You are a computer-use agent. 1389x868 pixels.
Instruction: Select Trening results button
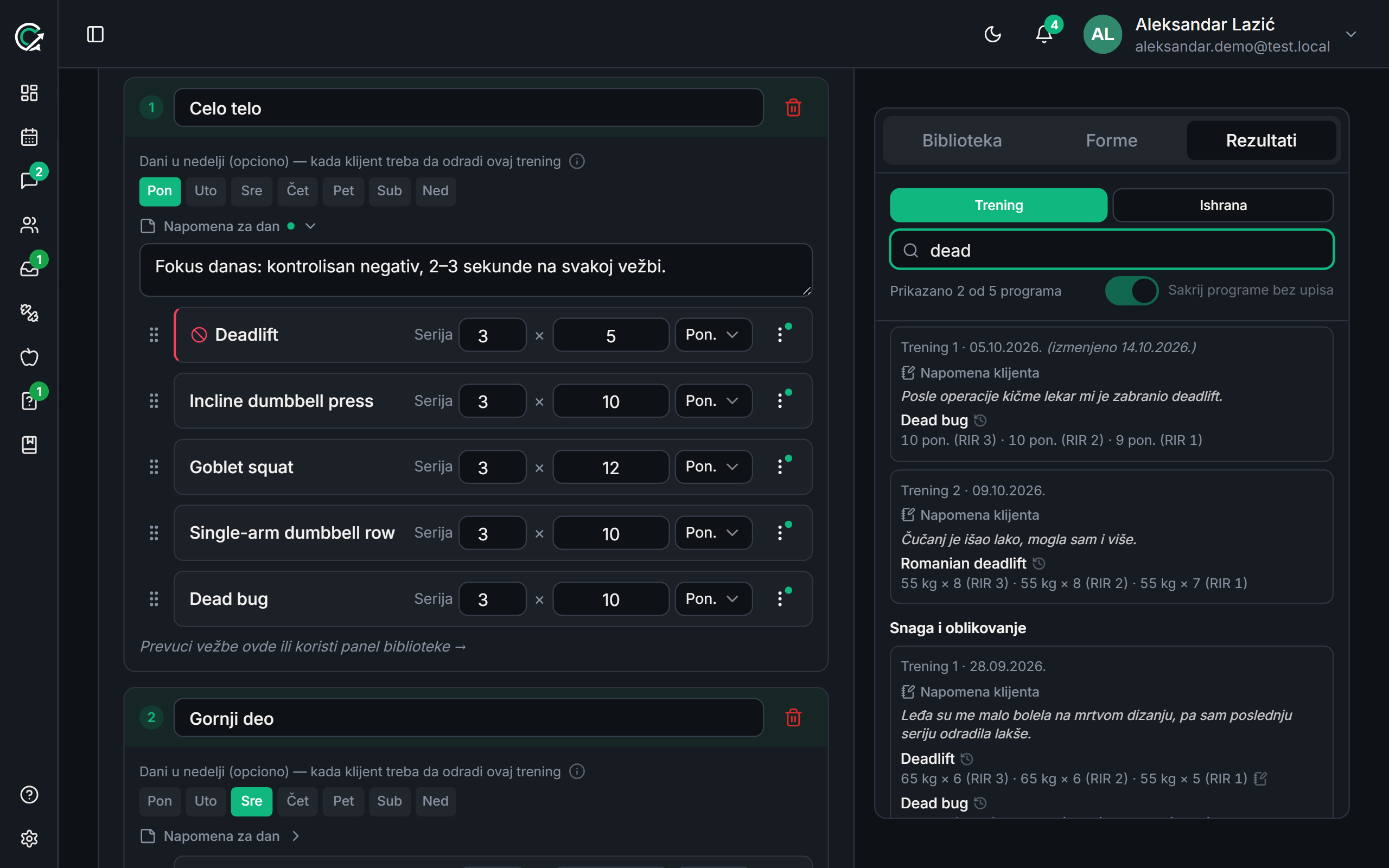998,205
